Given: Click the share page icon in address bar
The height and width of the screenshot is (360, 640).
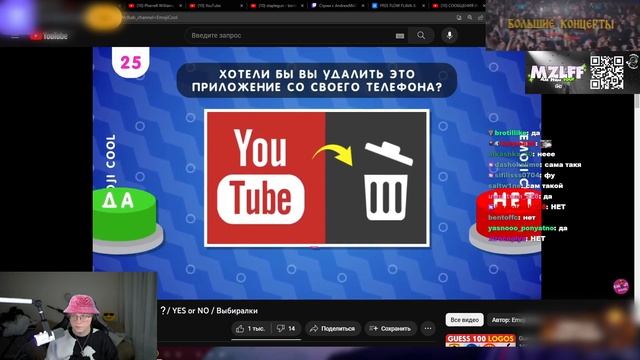Looking at the screenshot, I should coord(480,18).
